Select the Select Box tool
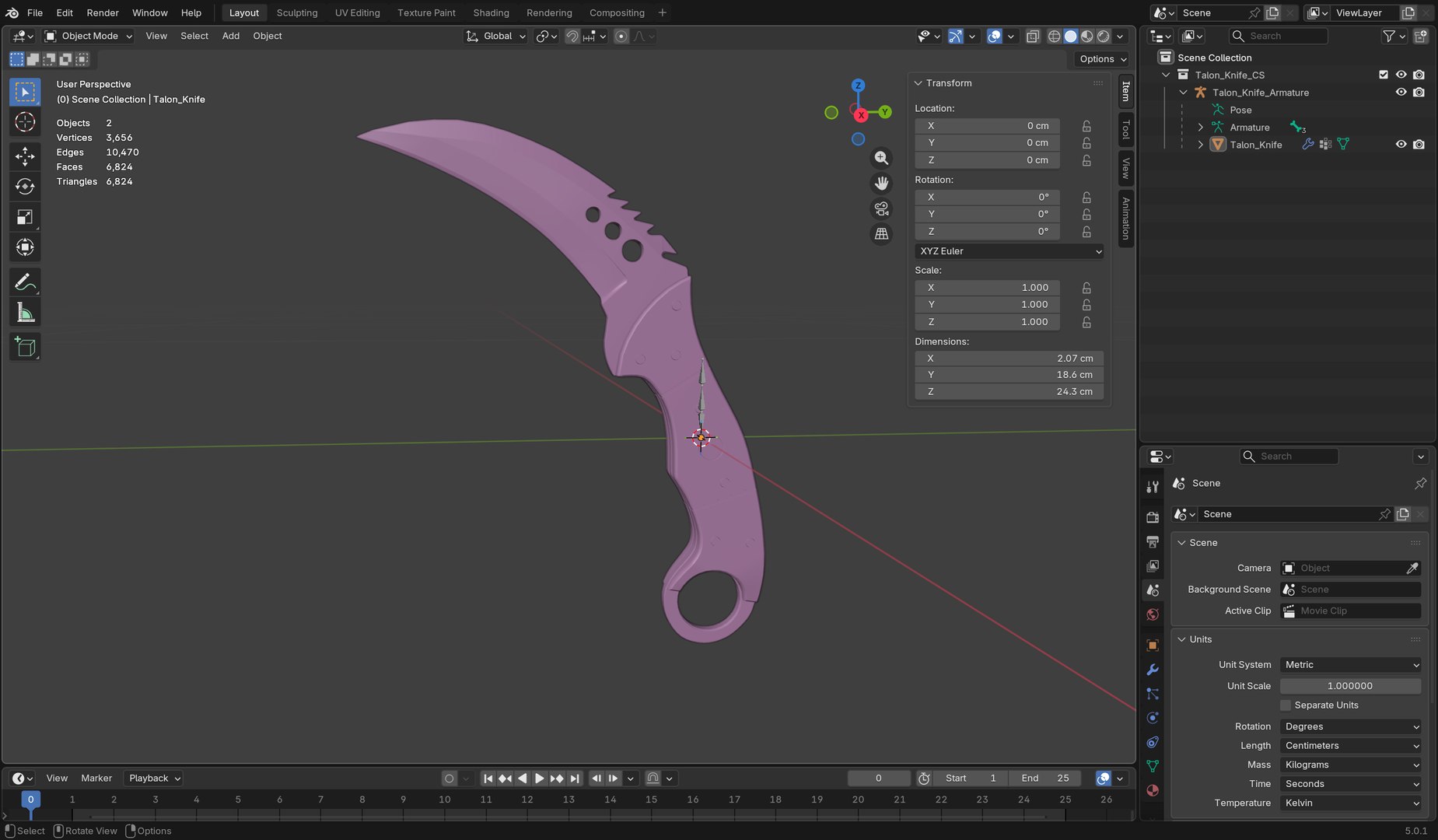Screen dimensions: 1438x840 (x=25, y=92)
